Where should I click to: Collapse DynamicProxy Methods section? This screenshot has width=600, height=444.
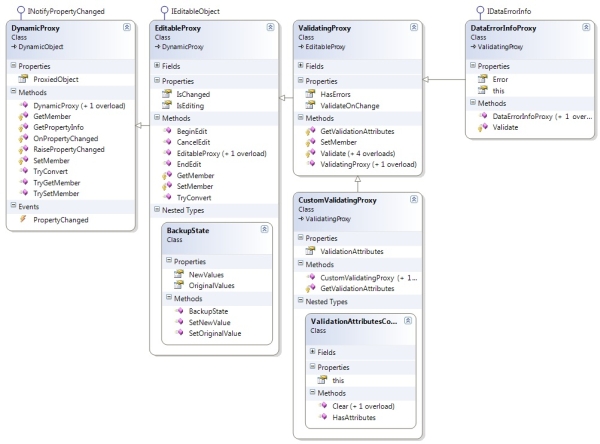point(13,91)
